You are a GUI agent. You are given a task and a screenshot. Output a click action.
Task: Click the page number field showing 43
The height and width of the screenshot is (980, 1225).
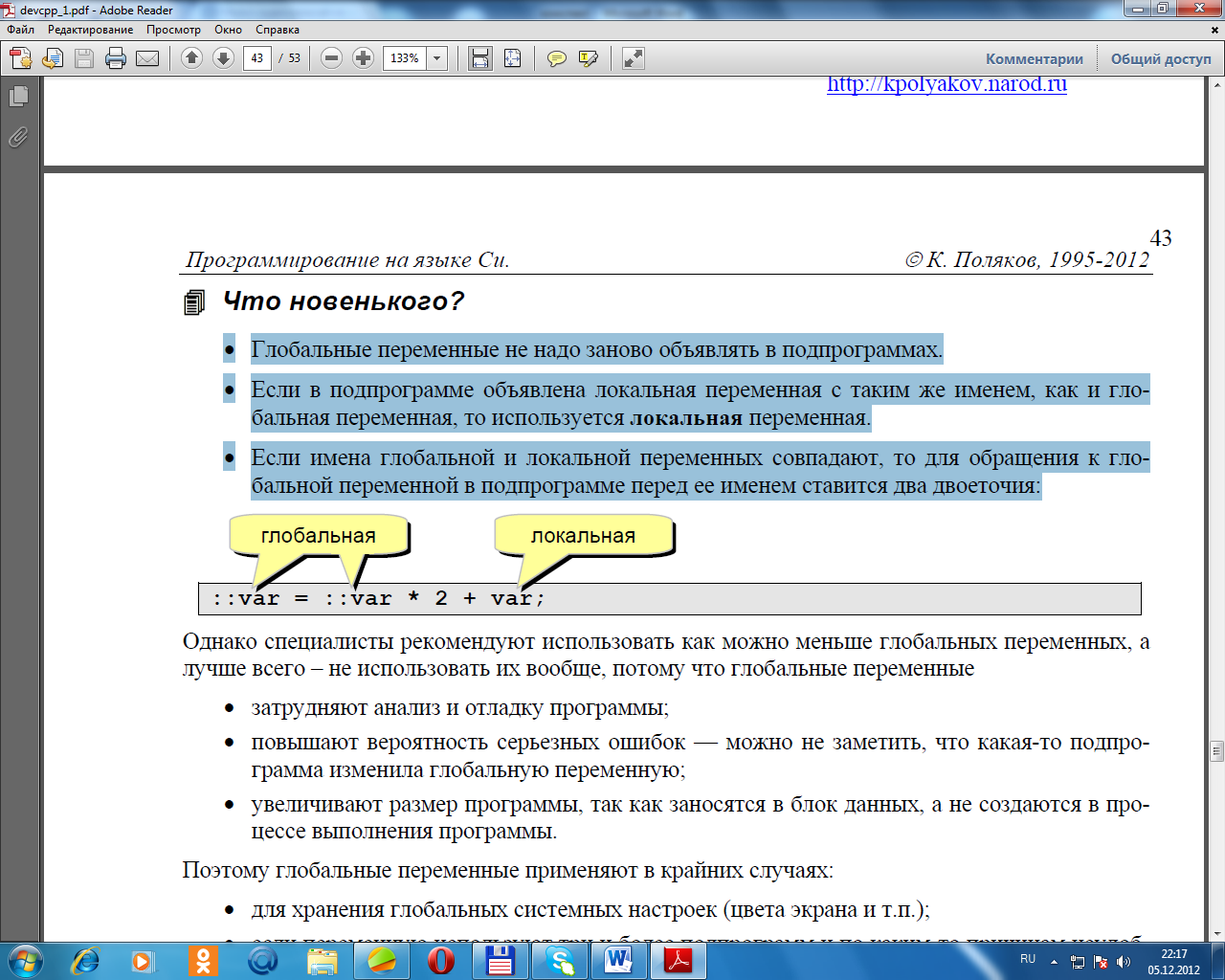257,58
